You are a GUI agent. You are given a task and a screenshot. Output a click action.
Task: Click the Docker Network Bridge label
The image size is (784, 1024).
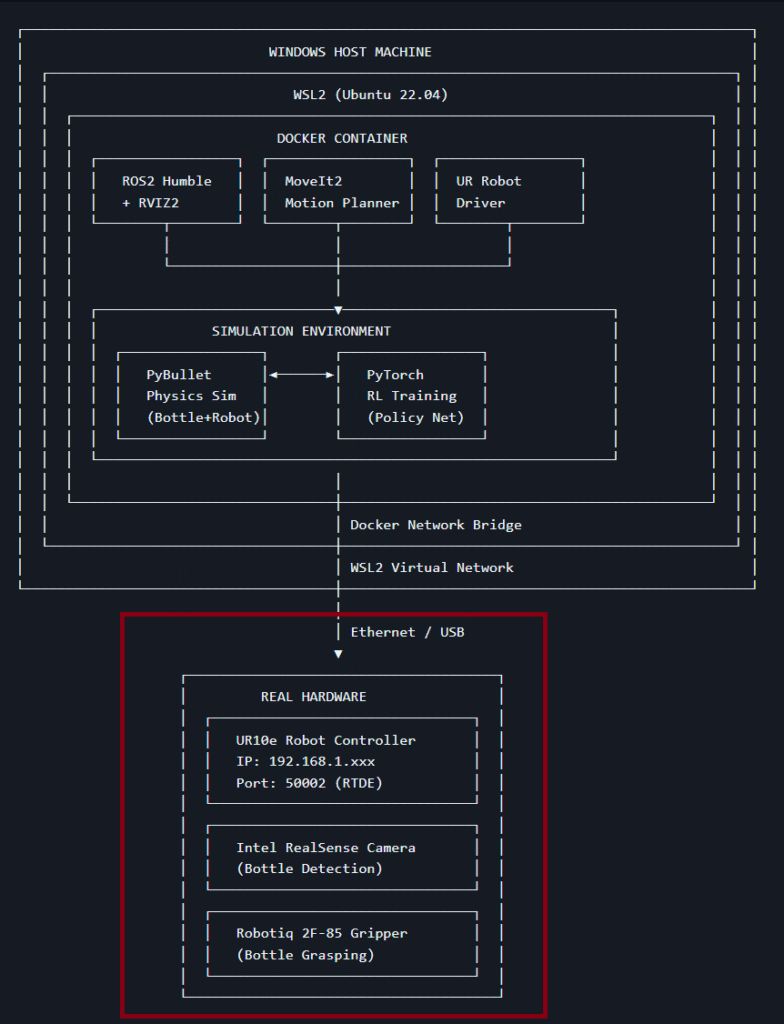435,525
